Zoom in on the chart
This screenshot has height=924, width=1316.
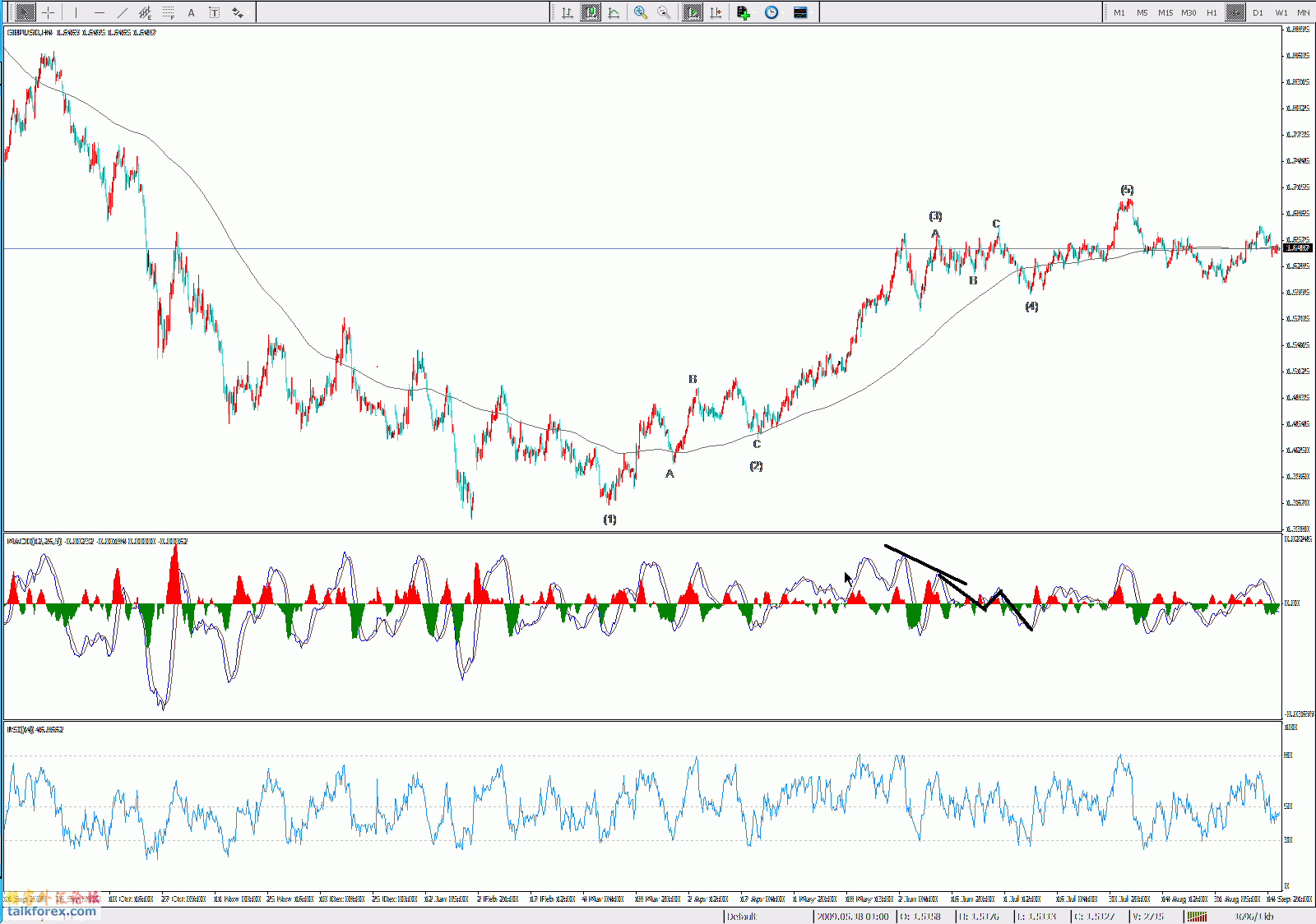point(641,12)
